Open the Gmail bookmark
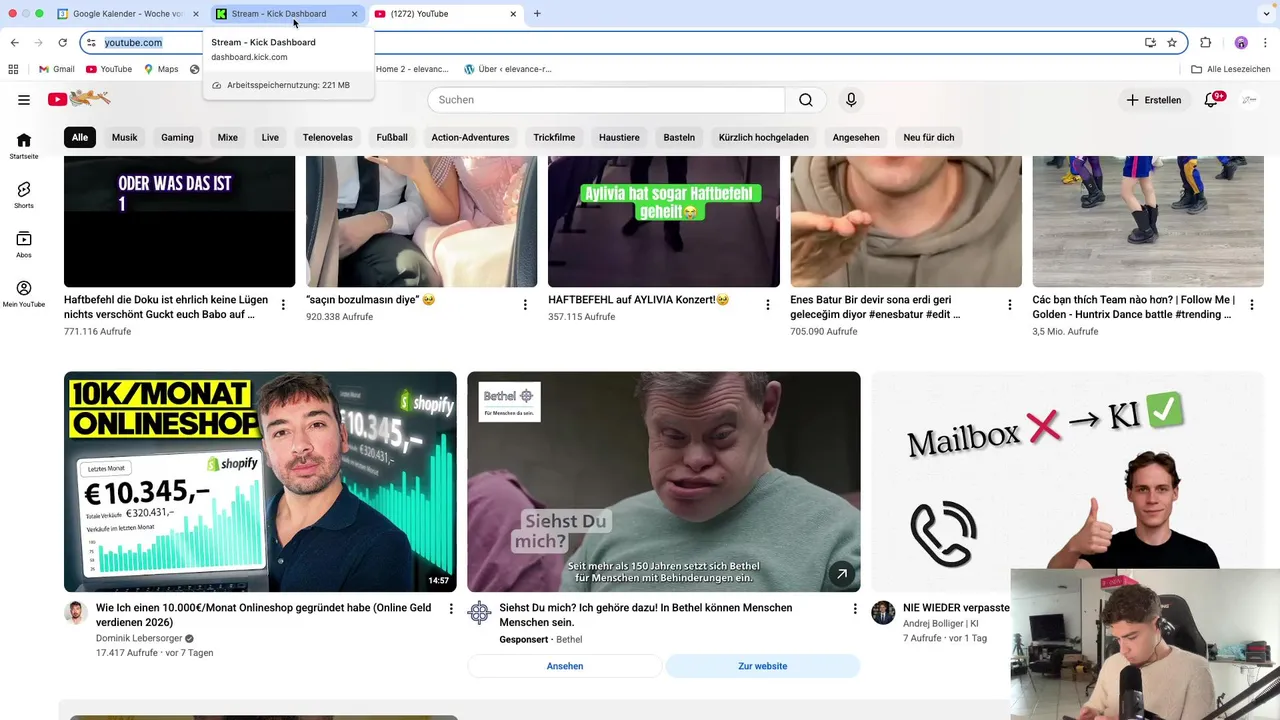 56,69
